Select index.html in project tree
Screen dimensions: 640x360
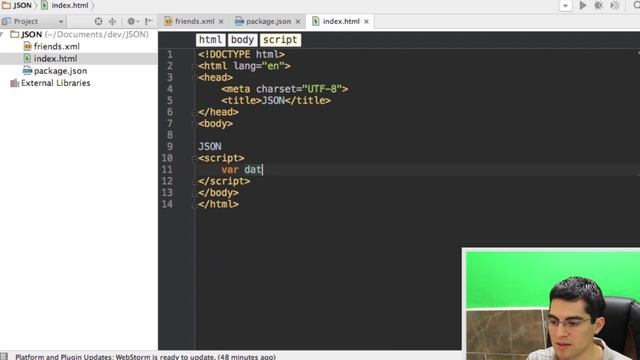(55, 59)
